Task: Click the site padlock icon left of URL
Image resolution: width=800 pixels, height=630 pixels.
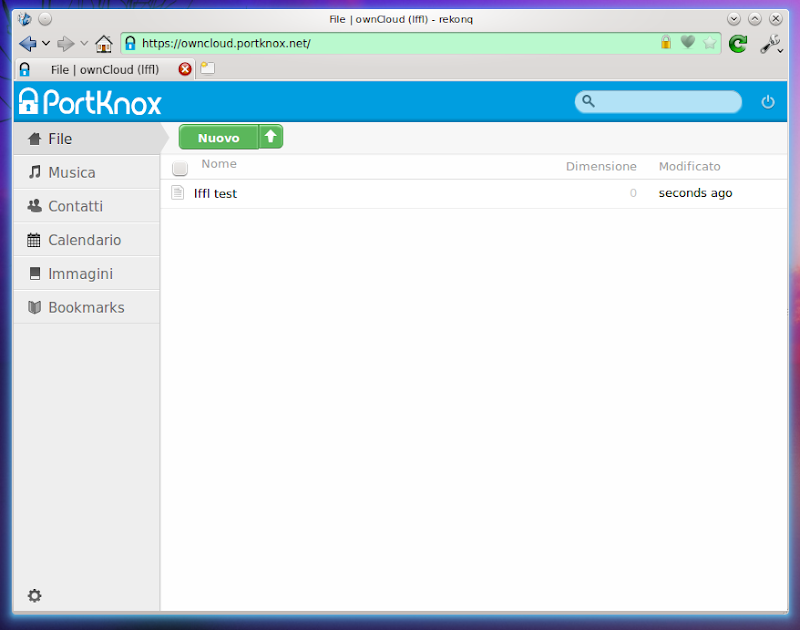Action: point(131,43)
